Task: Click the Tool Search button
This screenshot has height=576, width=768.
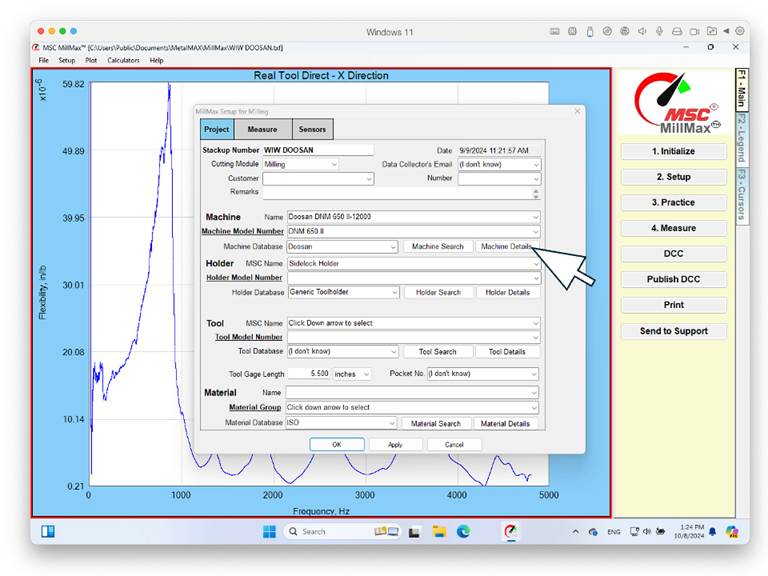Action: 438,352
